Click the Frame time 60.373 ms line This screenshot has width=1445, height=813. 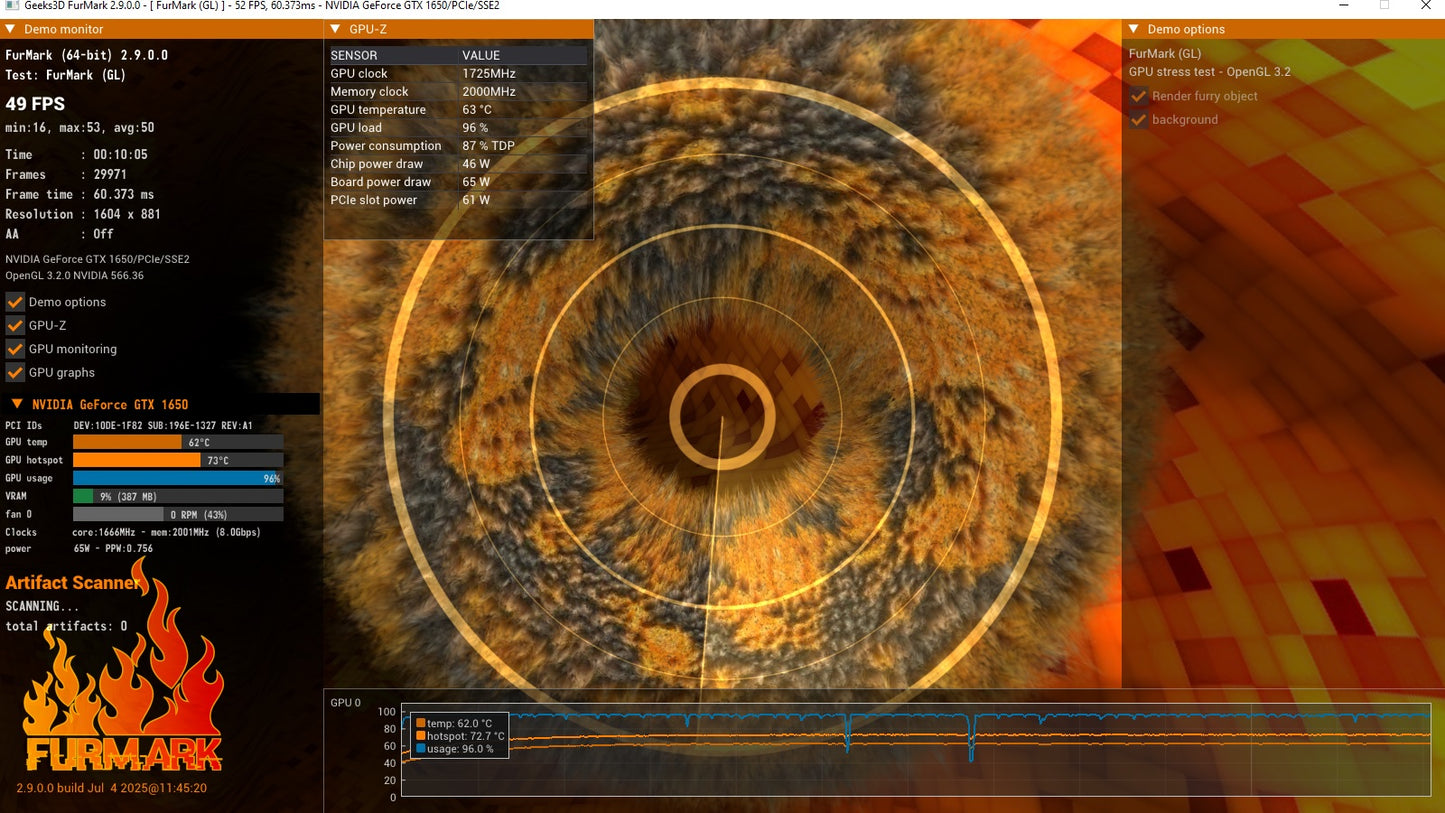(x=80, y=194)
